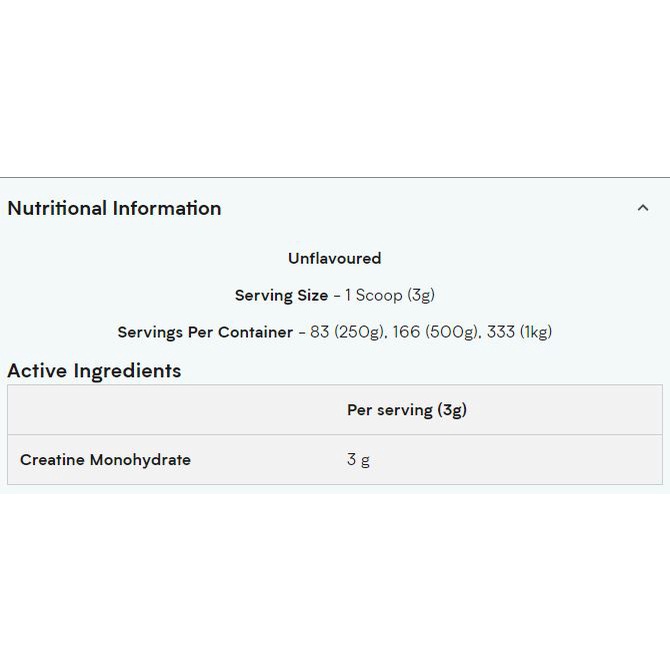This screenshot has height=670, width=670.
Task: Click the Per serving (3g) column header
Action: pyautogui.click(x=407, y=410)
